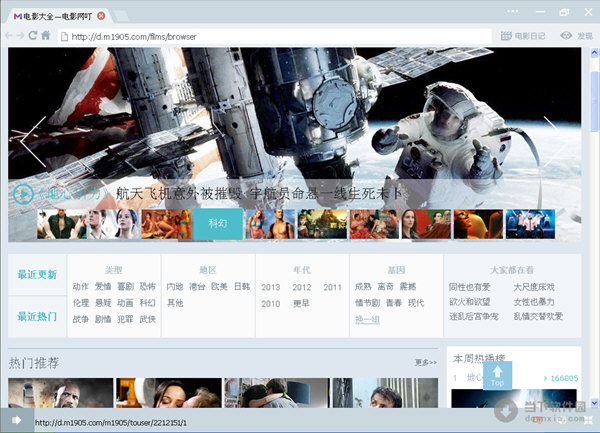Go back with the browser back arrow
Viewport: 600px width, 433px height.
click(9, 36)
